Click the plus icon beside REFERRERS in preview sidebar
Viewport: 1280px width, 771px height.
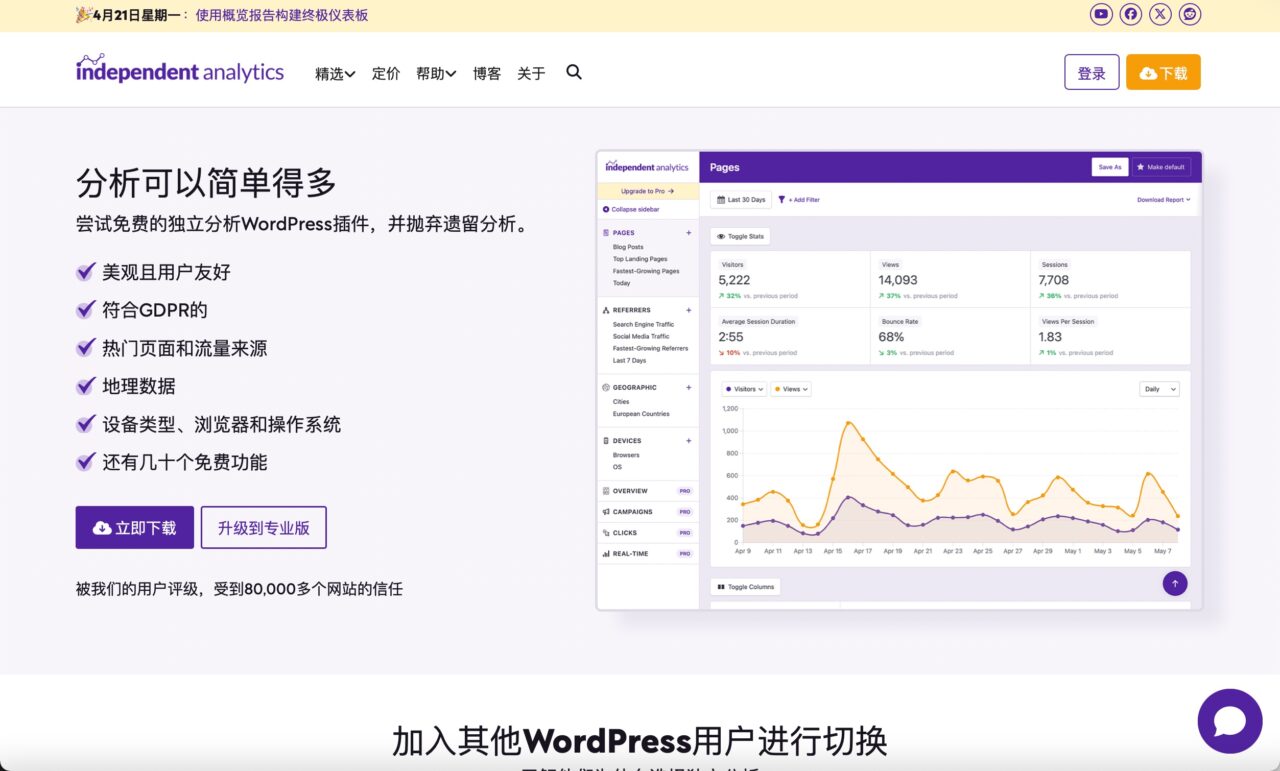(x=688, y=310)
